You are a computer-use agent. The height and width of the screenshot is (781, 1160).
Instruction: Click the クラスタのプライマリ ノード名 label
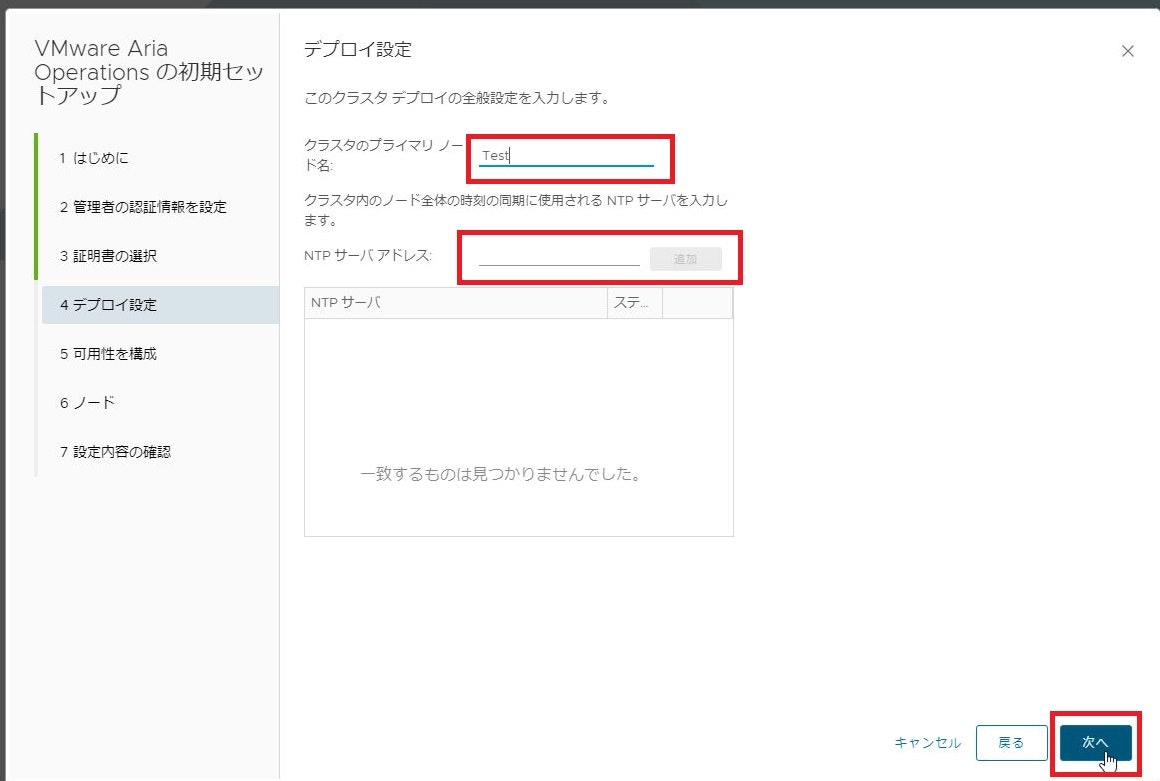pos(383,155)
